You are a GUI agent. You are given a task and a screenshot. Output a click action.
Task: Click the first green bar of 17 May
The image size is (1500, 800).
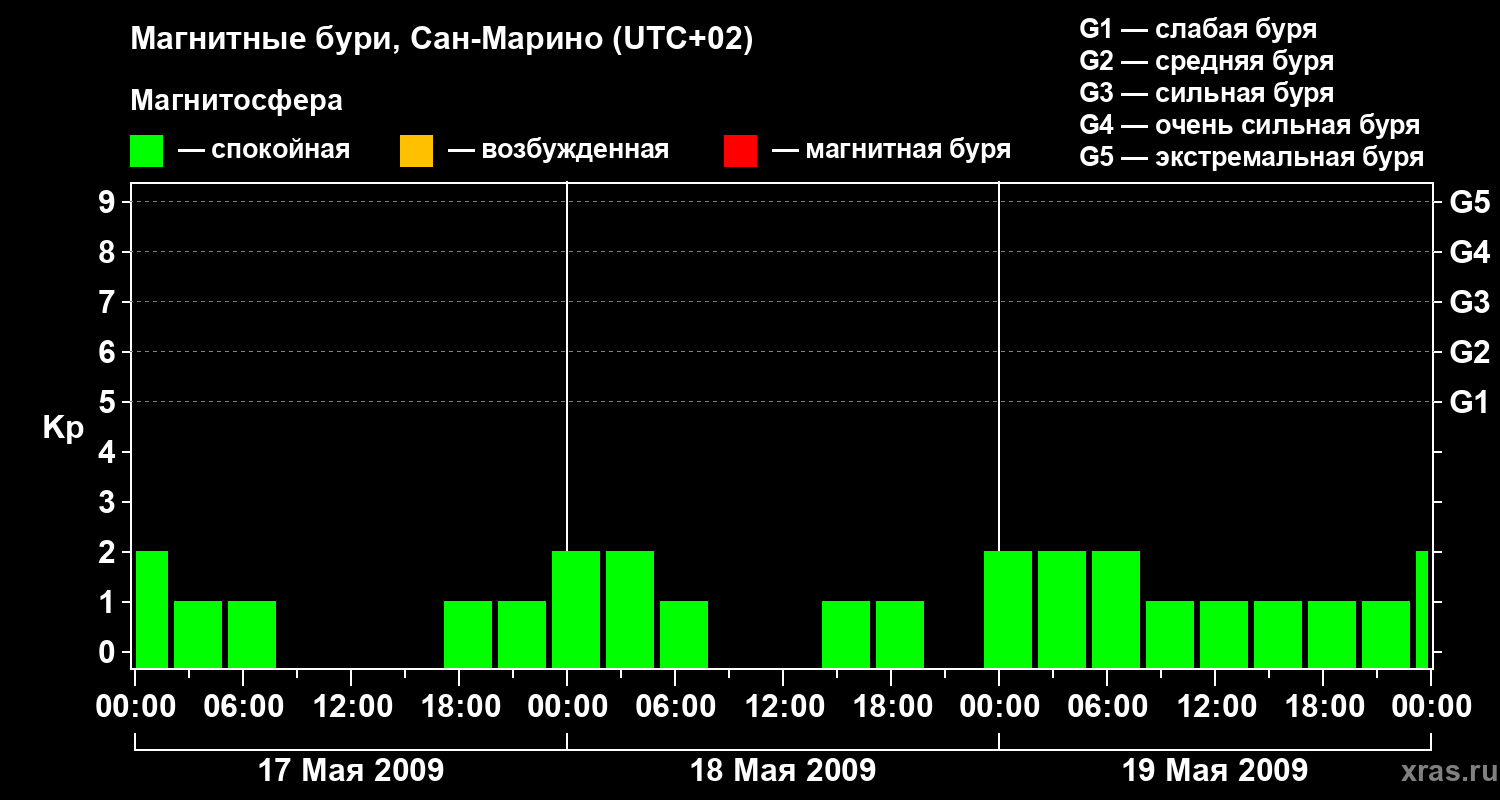click(x=152, y=608)
